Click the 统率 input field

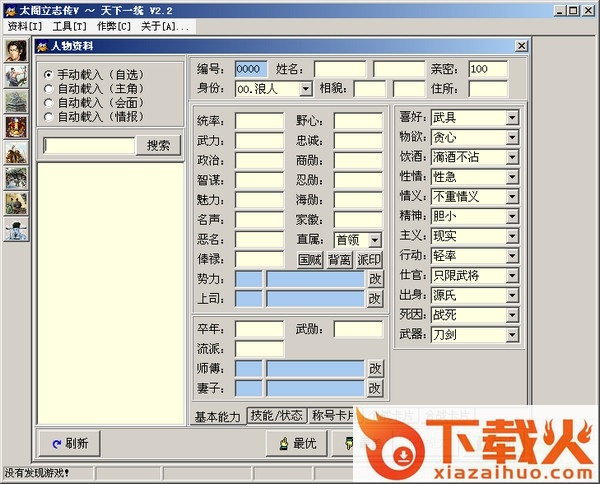259,121
